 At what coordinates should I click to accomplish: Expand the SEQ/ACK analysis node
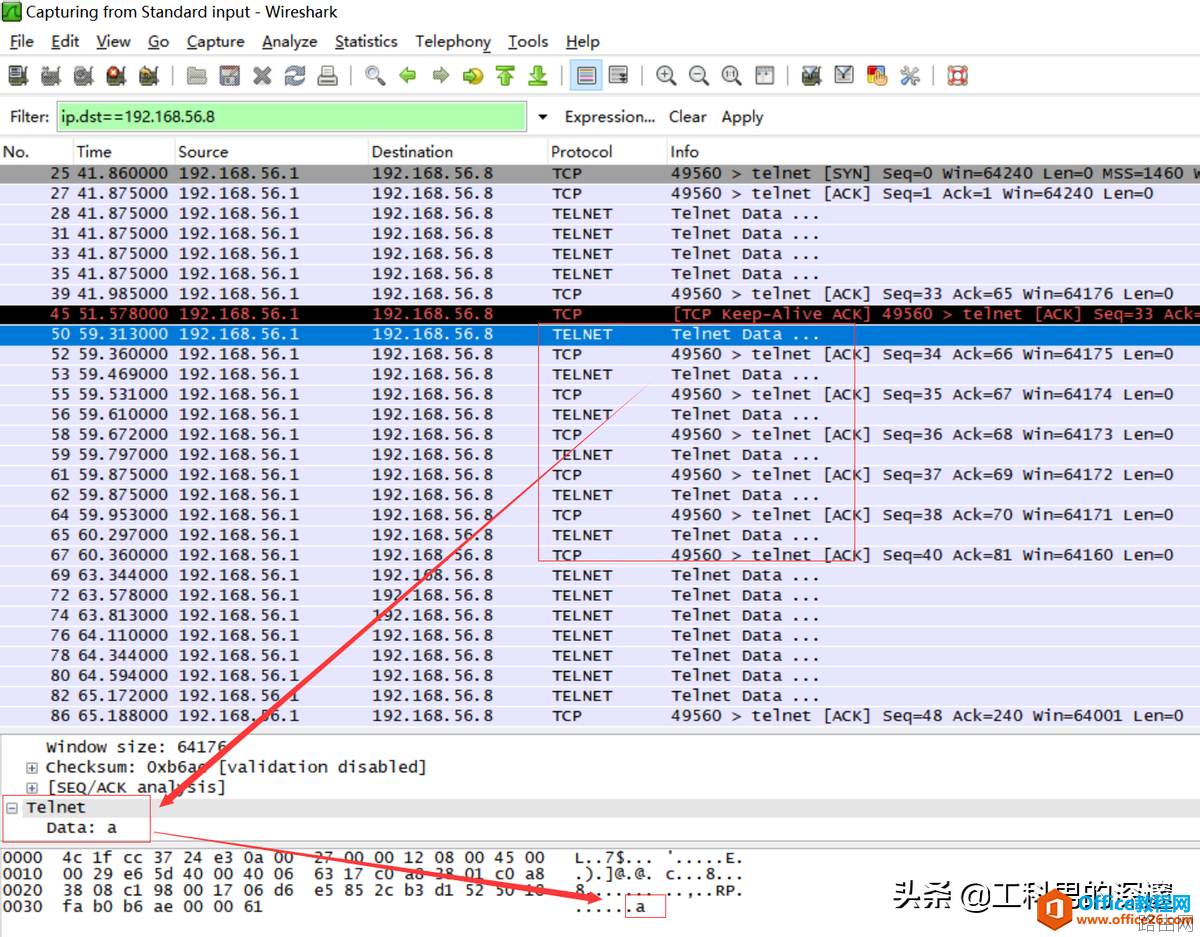(x=32, y=788)
